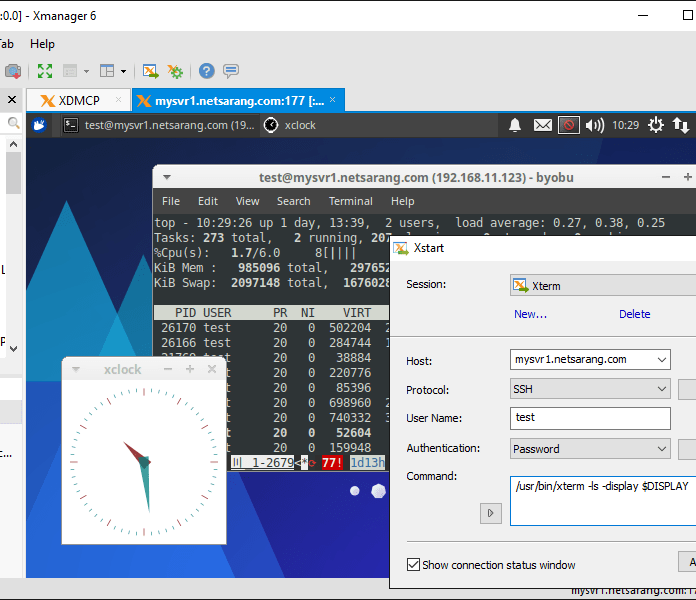This screenshot has height=600, width=696.
Task: Click the PID USER header row in top
Action: 271,313
